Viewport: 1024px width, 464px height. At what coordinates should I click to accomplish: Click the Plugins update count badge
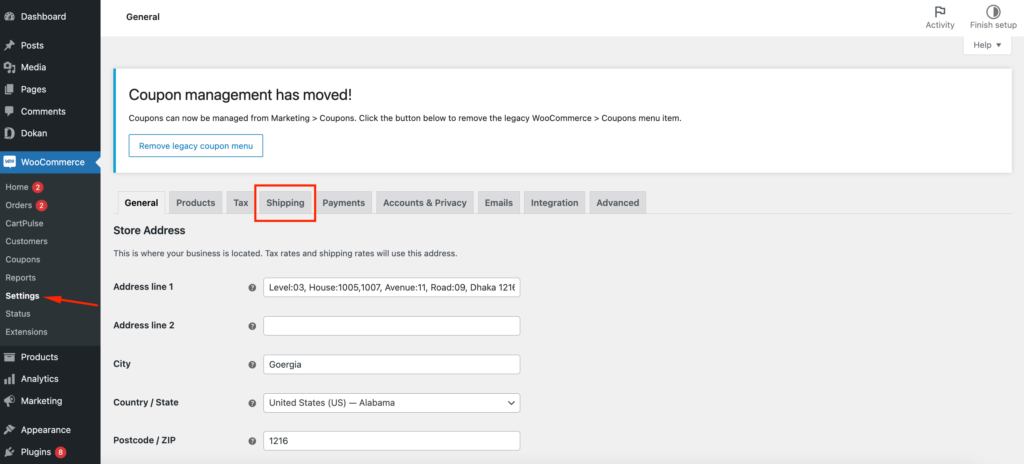click(x=61, y=452)
